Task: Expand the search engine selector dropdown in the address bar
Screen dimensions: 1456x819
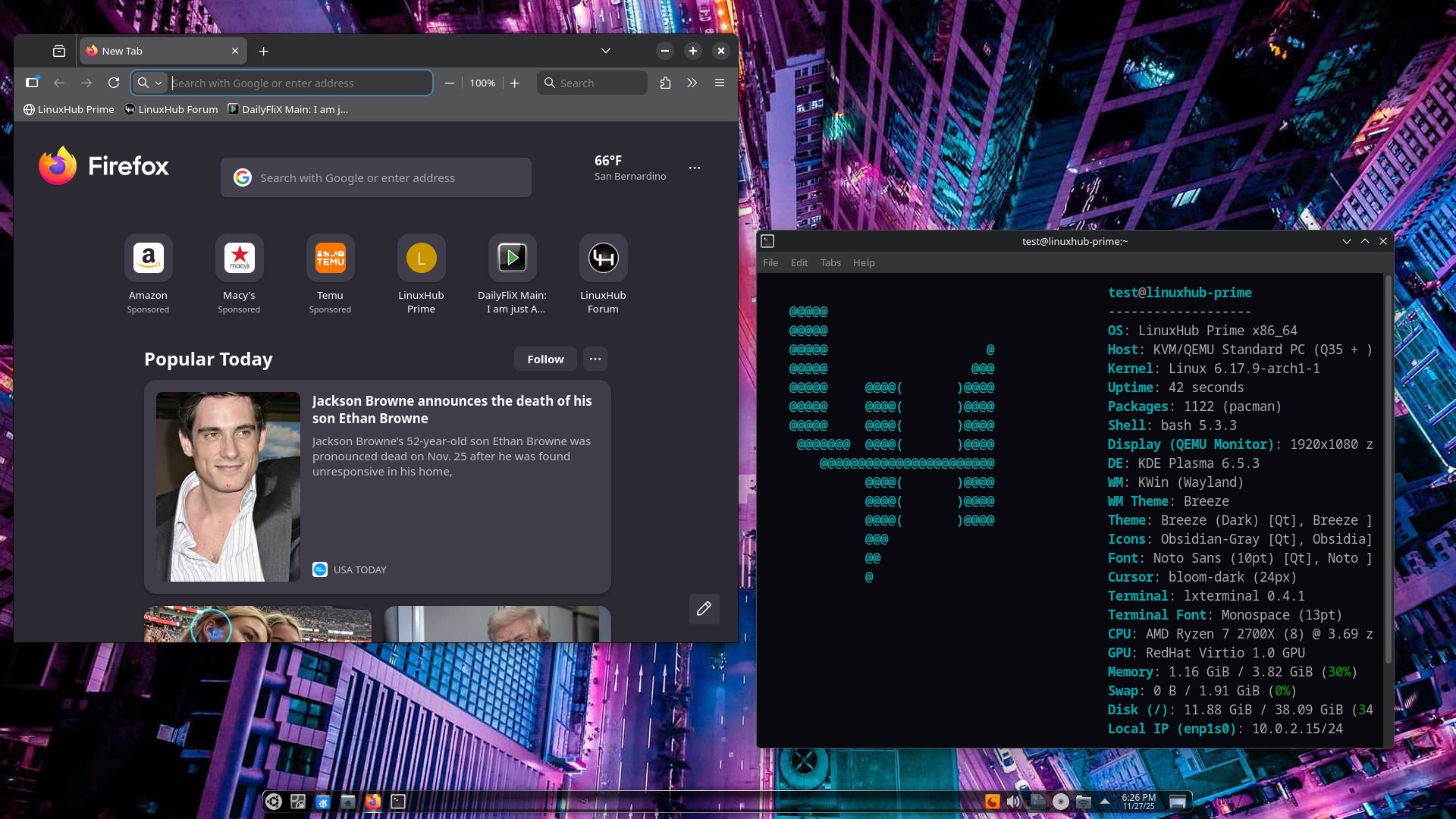Action: [x=150, y=83]
